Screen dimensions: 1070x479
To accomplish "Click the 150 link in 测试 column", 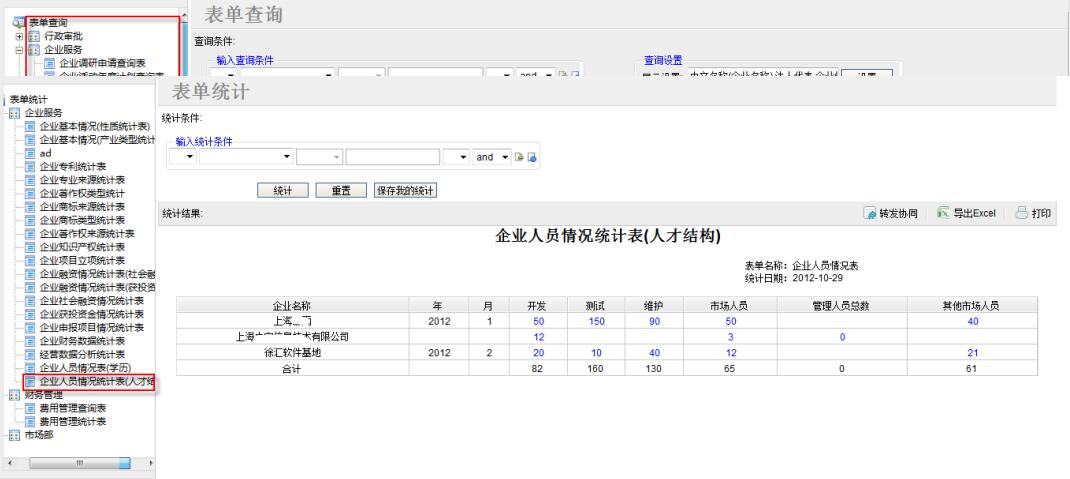I will (x=596, y=321).
